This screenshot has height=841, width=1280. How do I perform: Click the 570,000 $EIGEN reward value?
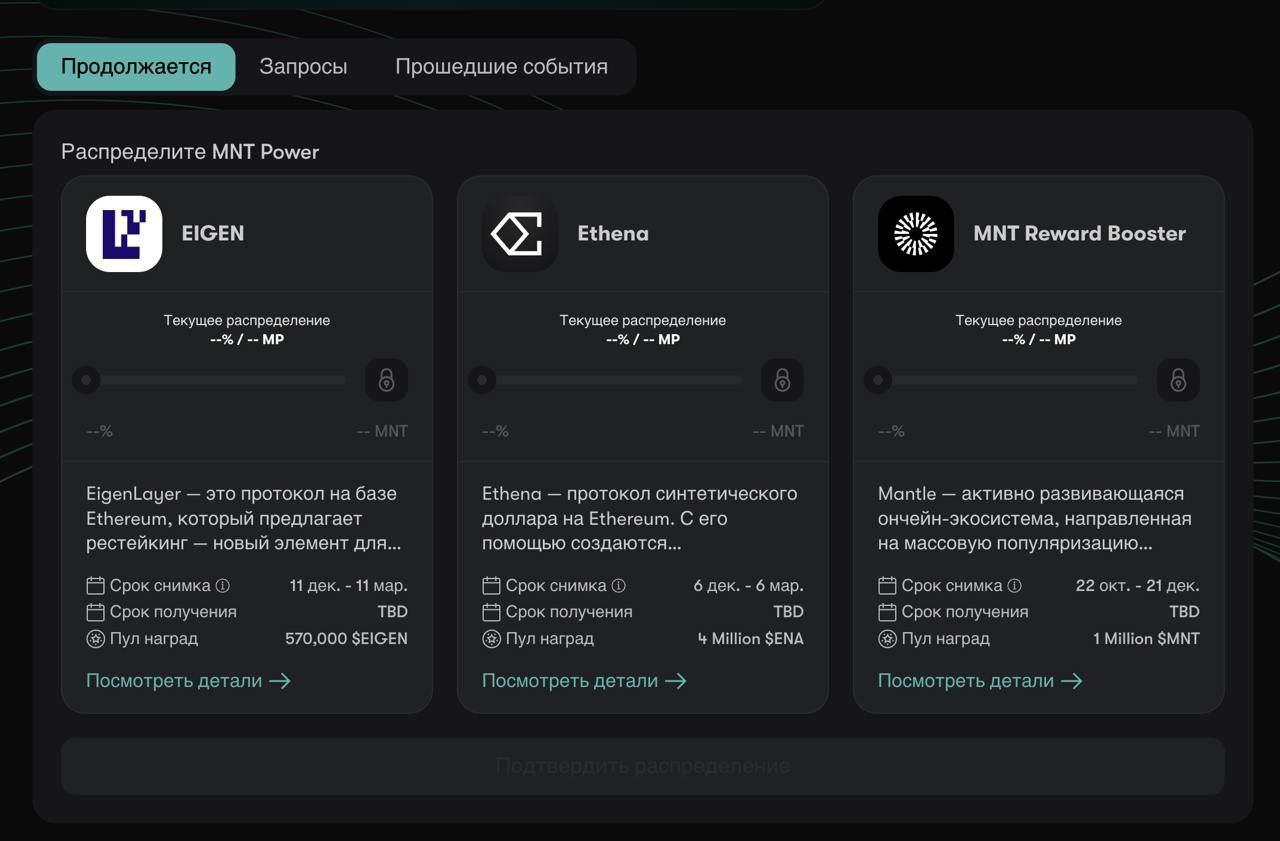coord(346,638)
